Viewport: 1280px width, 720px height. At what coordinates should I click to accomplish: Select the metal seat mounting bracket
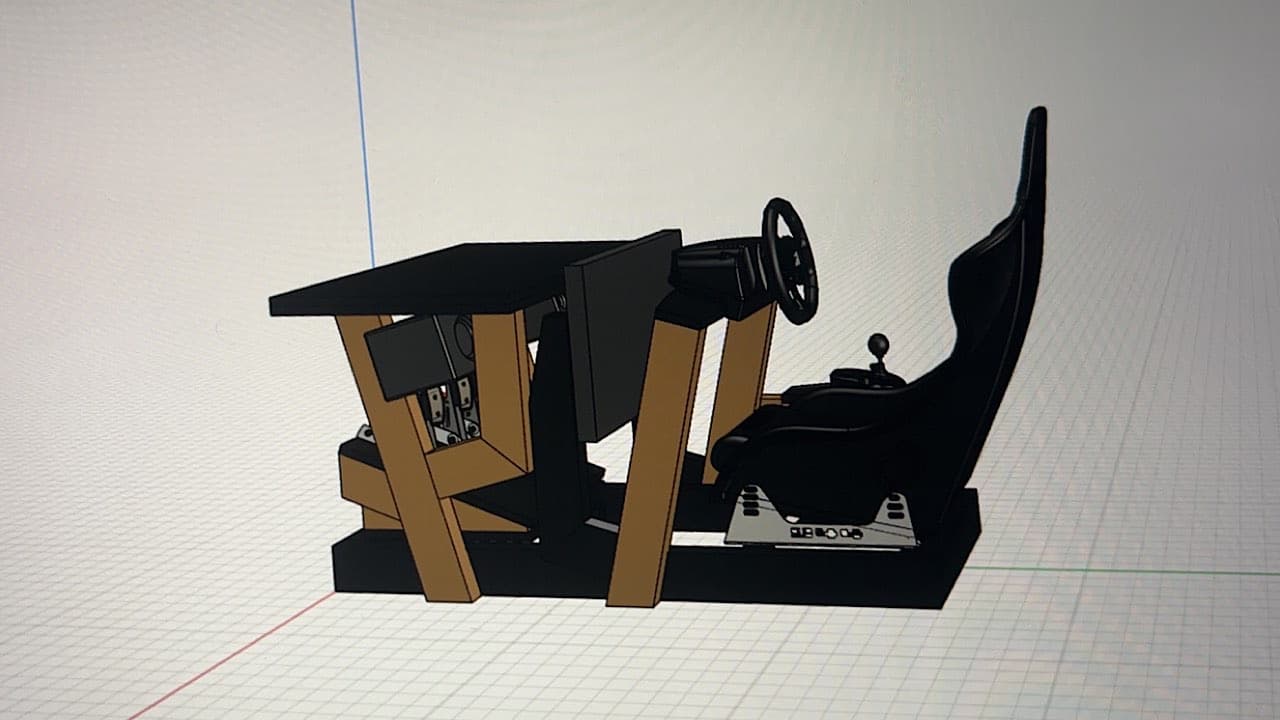point(820,517)
